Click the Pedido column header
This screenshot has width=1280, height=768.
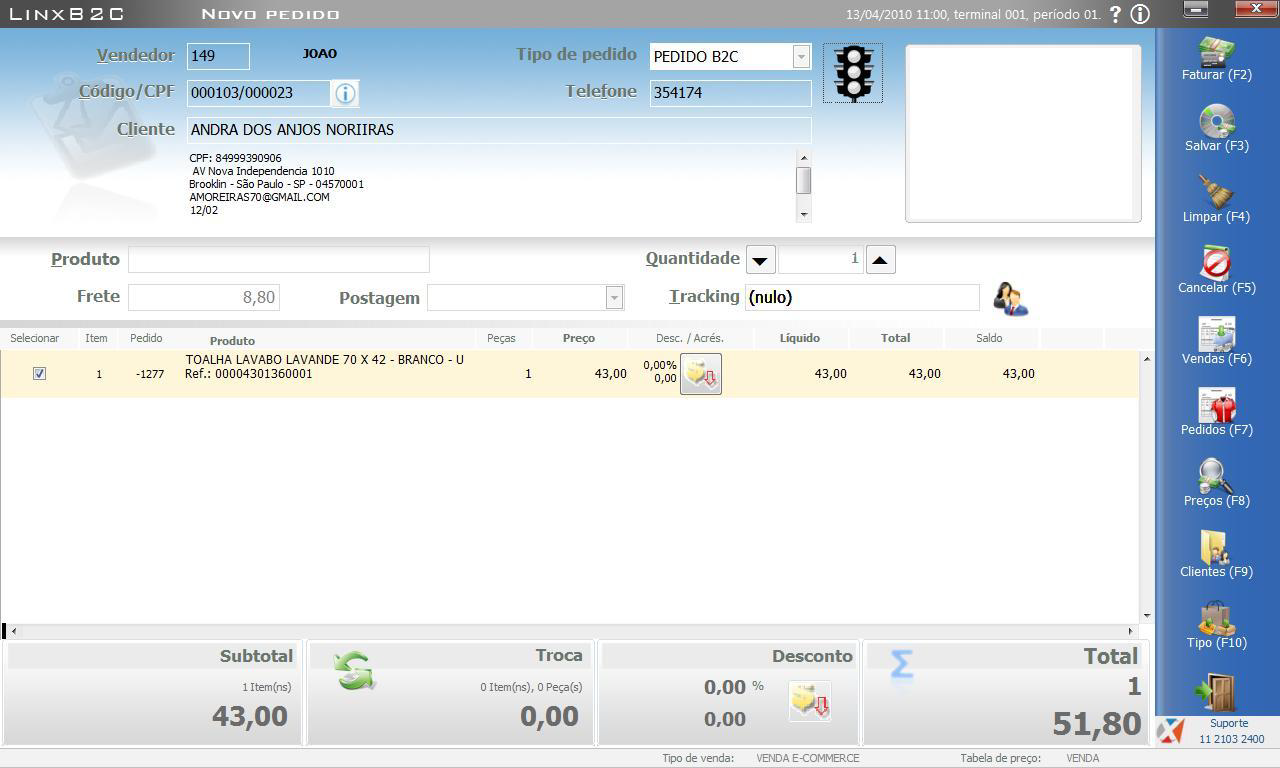(x=146, y=338)
